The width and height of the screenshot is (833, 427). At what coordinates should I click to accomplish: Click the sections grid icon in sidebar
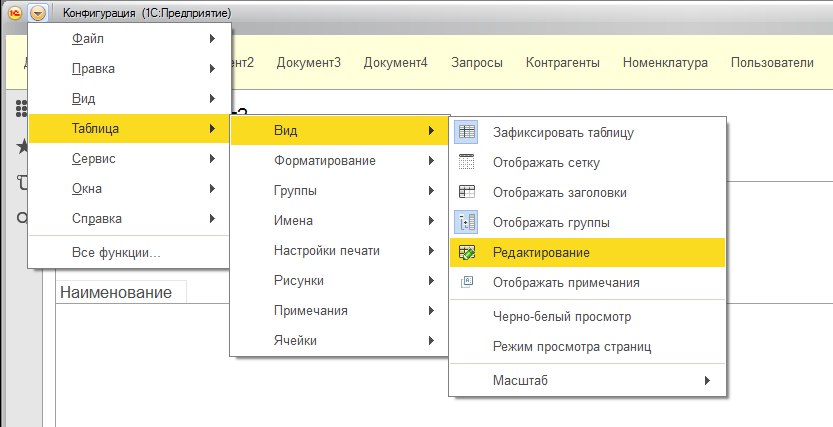point(20,107)
